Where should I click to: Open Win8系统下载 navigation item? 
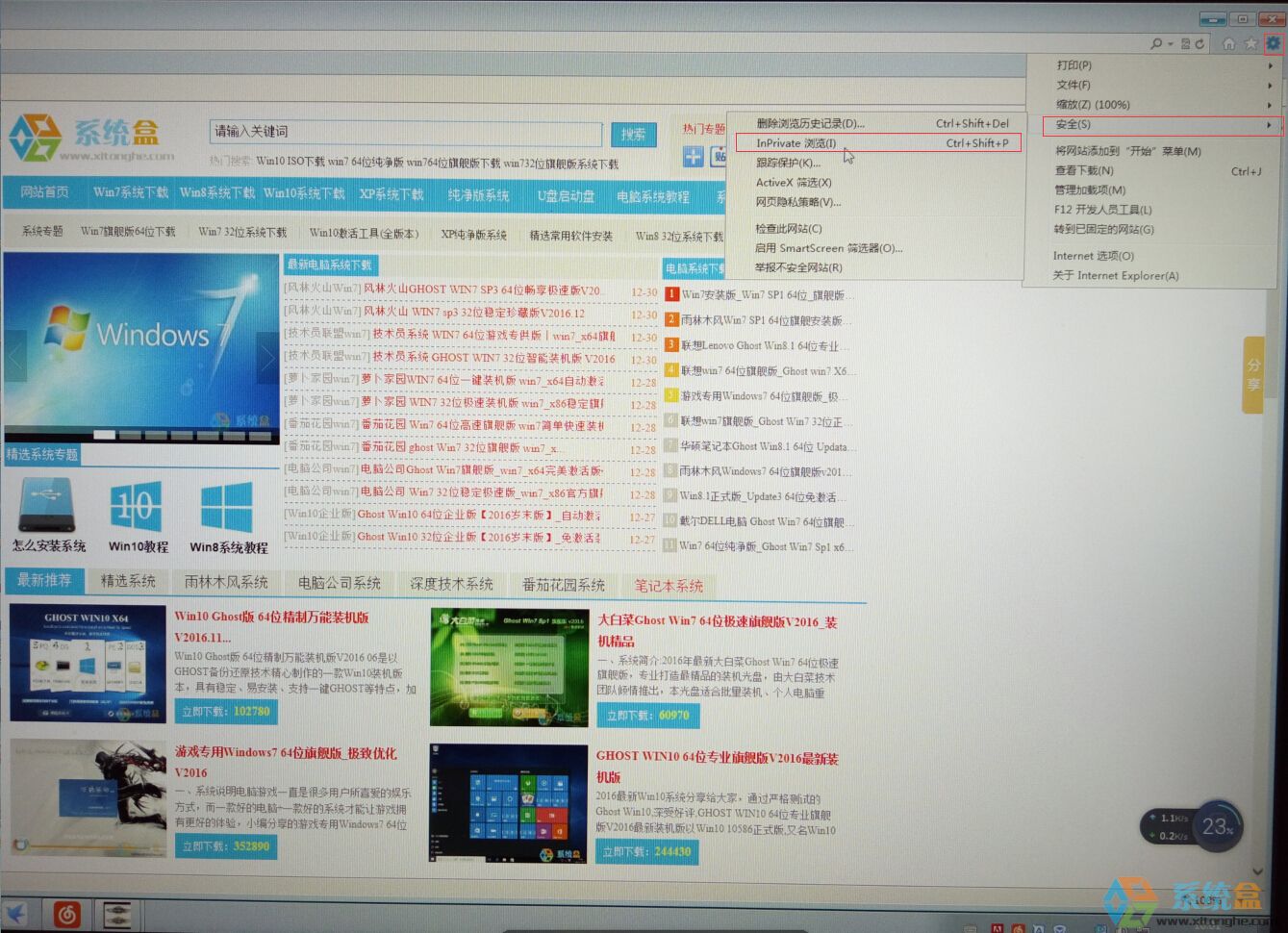[216, 193]
